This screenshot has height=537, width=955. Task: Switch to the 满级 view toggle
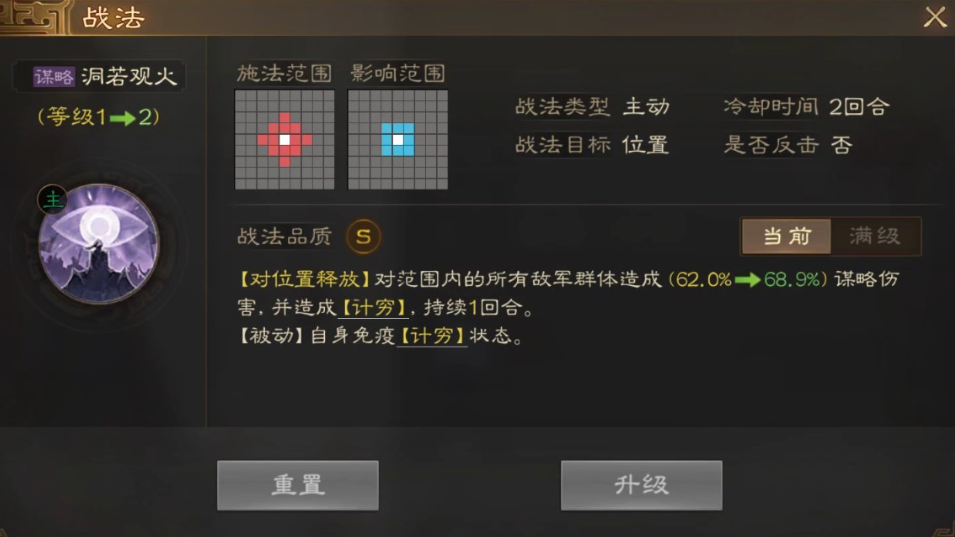tap(875, 236)
